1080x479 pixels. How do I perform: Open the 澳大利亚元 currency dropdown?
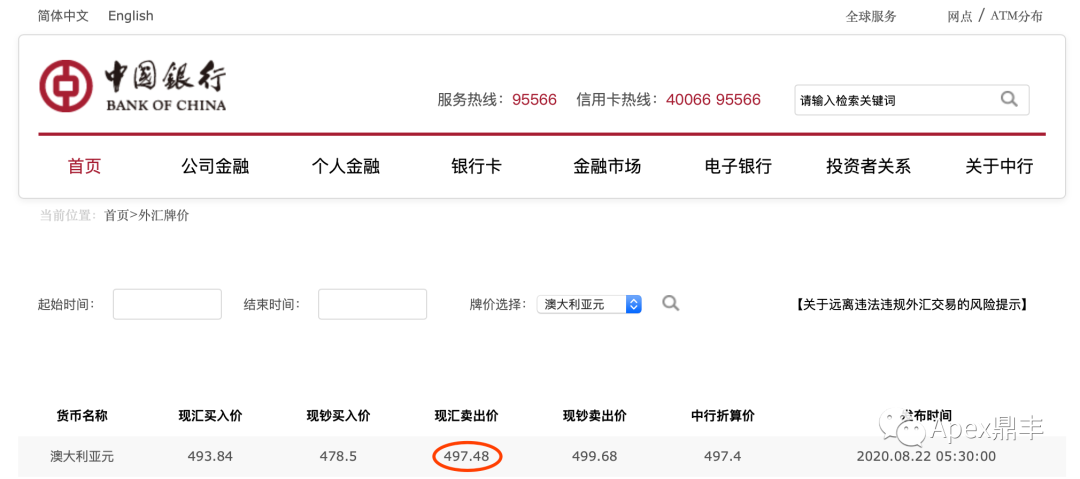(x=590, y=304)
